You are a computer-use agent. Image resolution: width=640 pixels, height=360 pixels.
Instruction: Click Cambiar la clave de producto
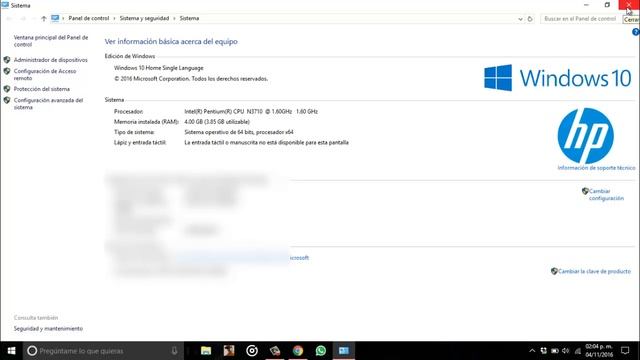pyautogui.click(x=594, y=271)
